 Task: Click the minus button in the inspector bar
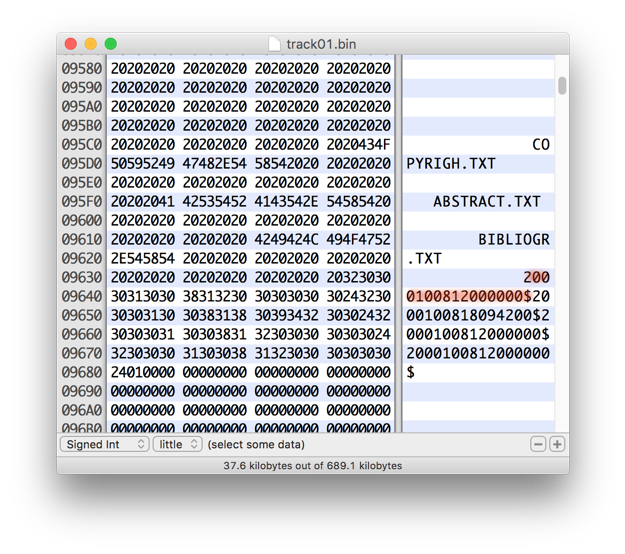[x=538, y=444]
